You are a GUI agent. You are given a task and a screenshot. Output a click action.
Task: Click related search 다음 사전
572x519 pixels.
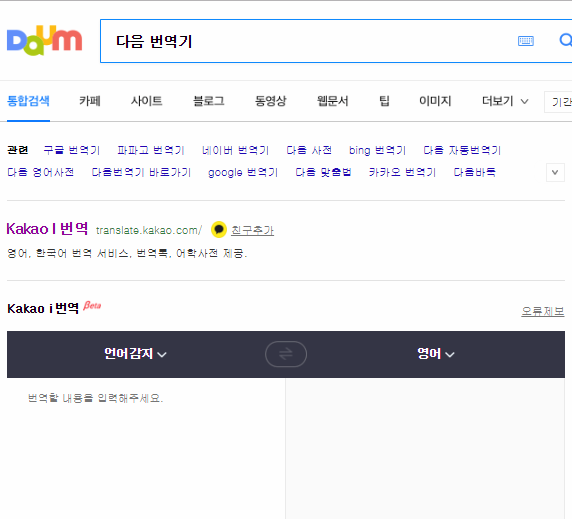[x=309, y=150]
